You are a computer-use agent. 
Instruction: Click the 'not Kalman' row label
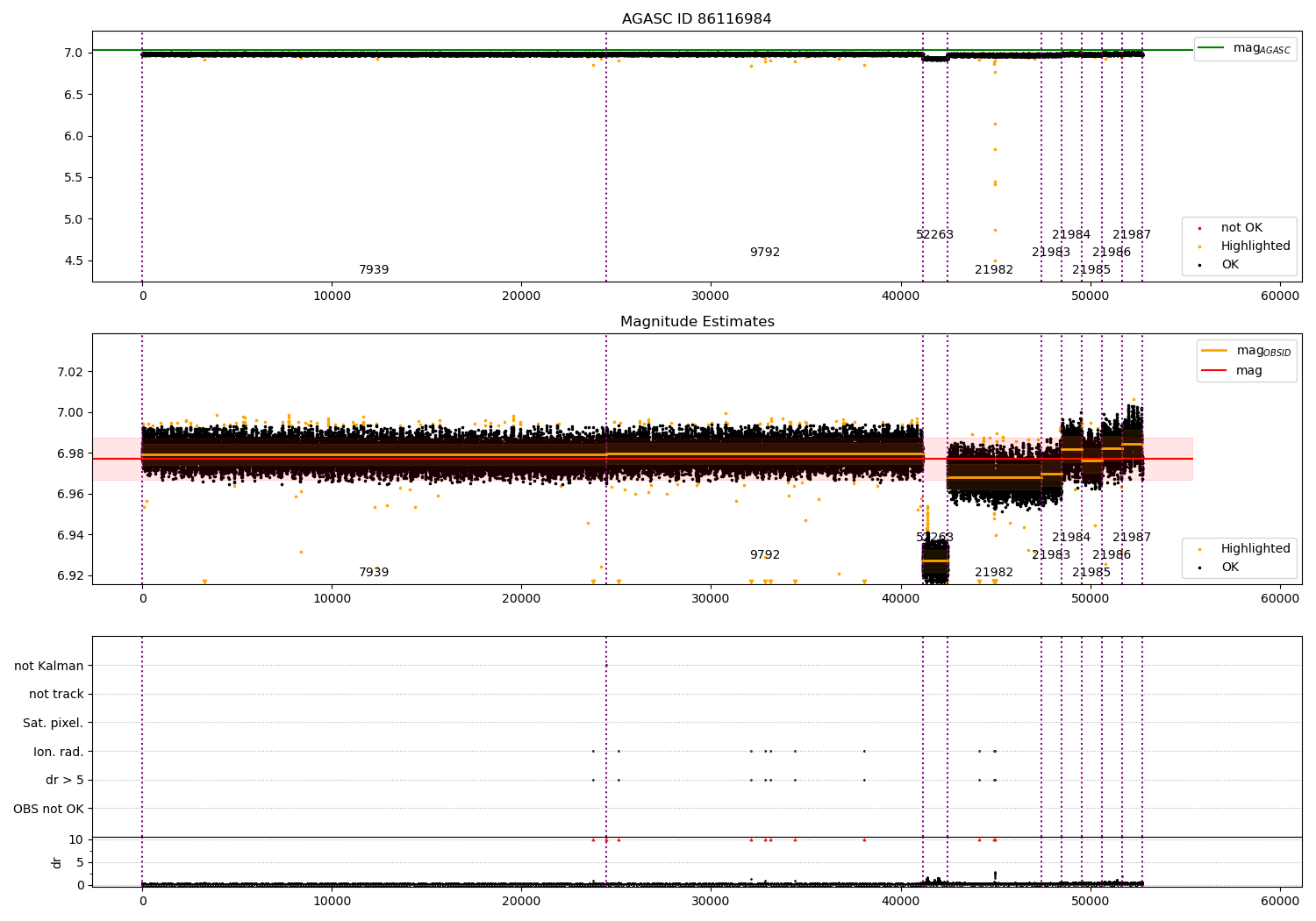pos(49,666)
